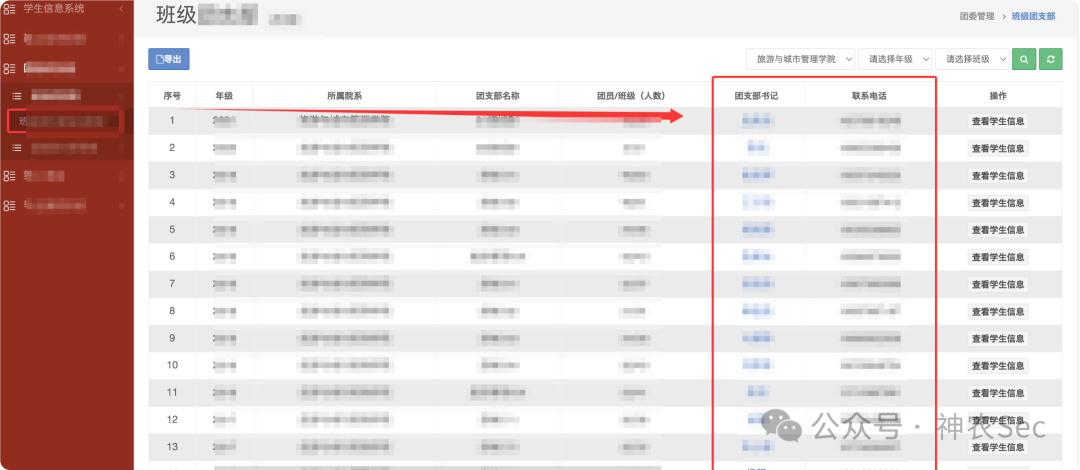Click 查看学生信息 in row 10
This screenshot has width=1080, height=470.
pyautogui.click(x=998, y=366)
